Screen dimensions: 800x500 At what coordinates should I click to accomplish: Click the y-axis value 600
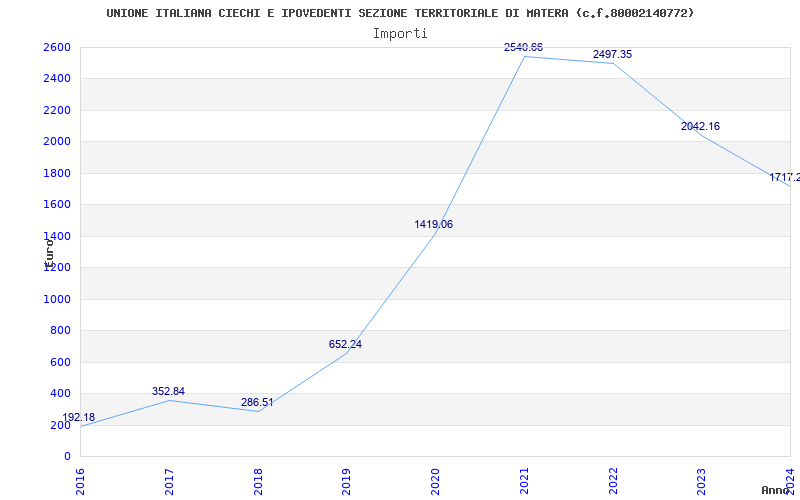click(x=60, y=362)
